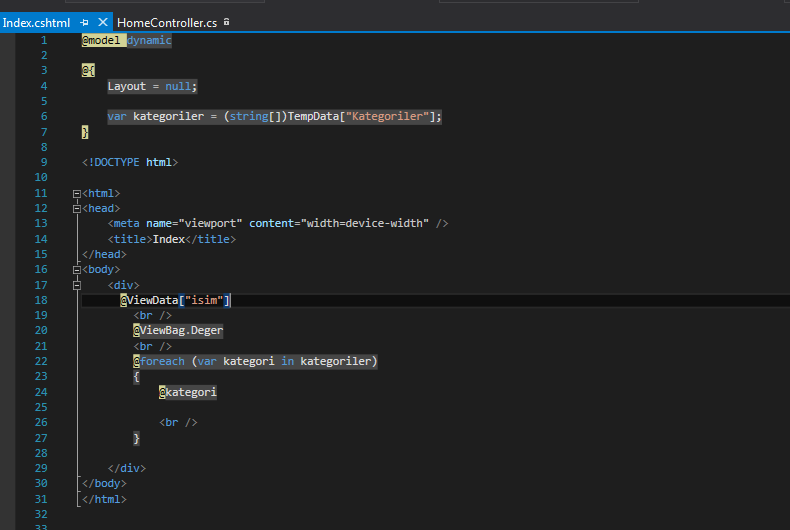
Task: Click the <br /> tag on line 19
Action: [x=152, y=315]
